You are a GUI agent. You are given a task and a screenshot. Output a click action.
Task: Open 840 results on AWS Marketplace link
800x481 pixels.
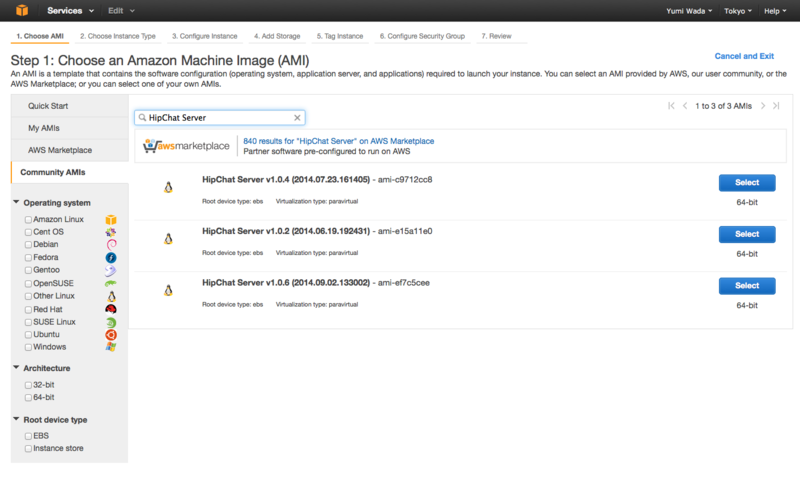pyautogui.click(x=339, y=141)
